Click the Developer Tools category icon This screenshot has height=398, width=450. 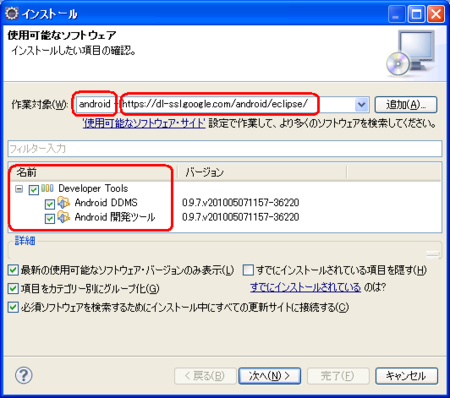click(48, 188)
